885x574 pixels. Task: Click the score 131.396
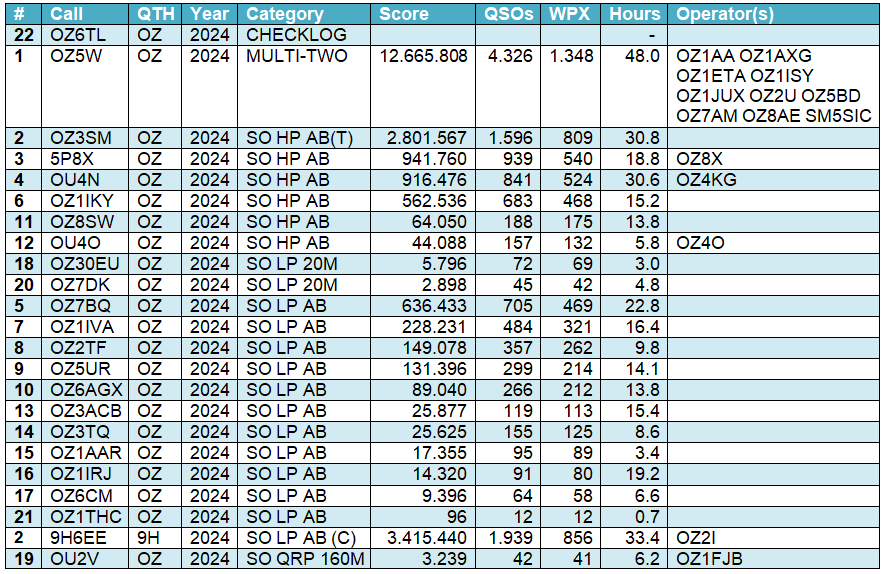(435, 369)
